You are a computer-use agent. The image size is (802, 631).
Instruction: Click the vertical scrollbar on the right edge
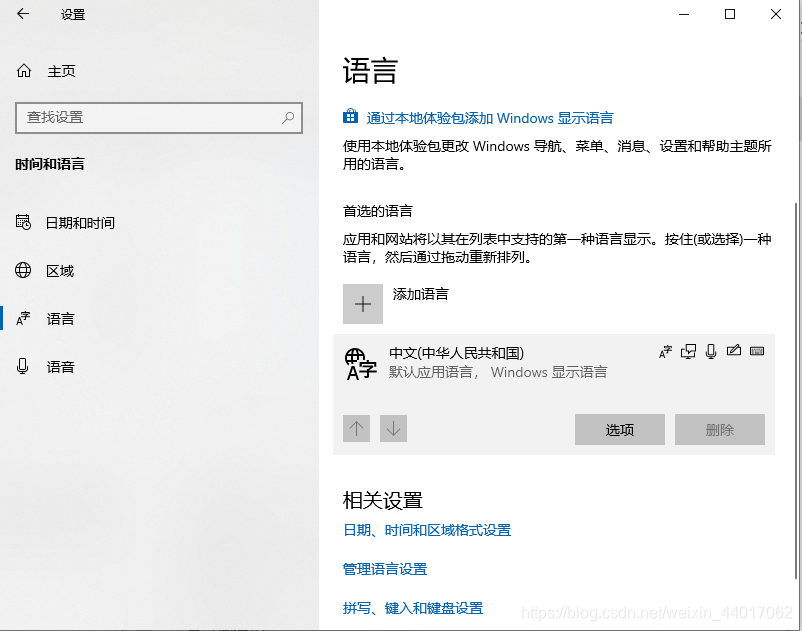[795, 391]
